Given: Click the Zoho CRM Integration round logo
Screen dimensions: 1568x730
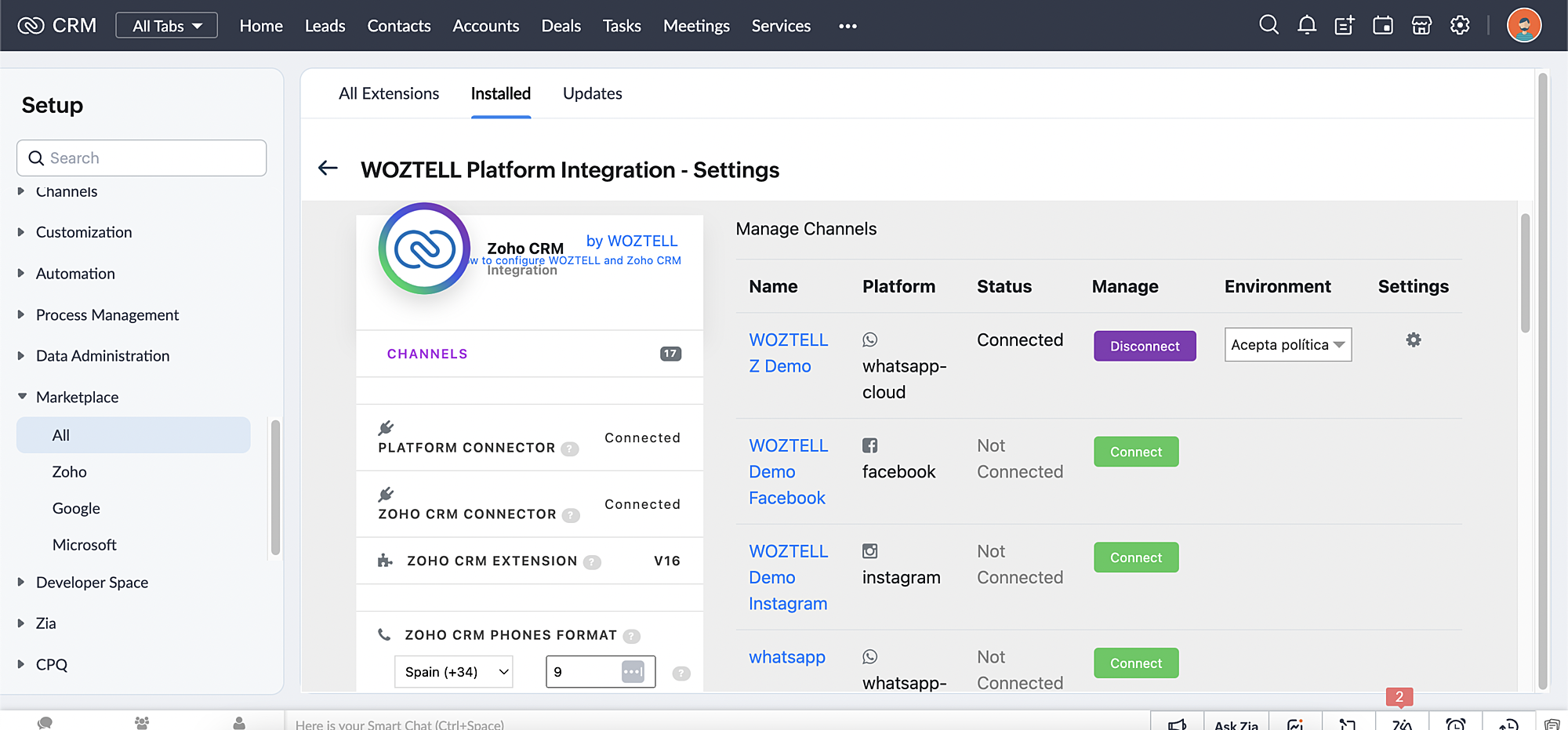Looking at the screenshot, I should point(424,249).
